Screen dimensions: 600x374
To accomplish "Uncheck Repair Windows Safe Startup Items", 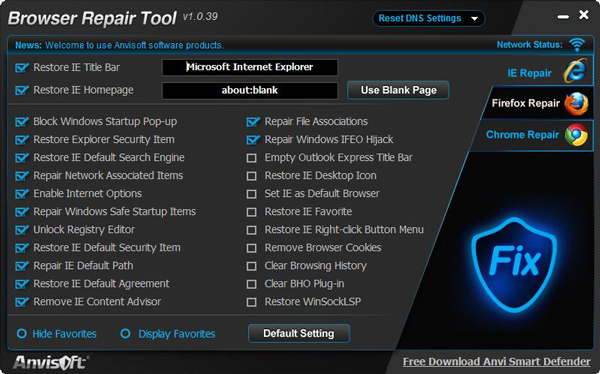I will tap(21, 212).
